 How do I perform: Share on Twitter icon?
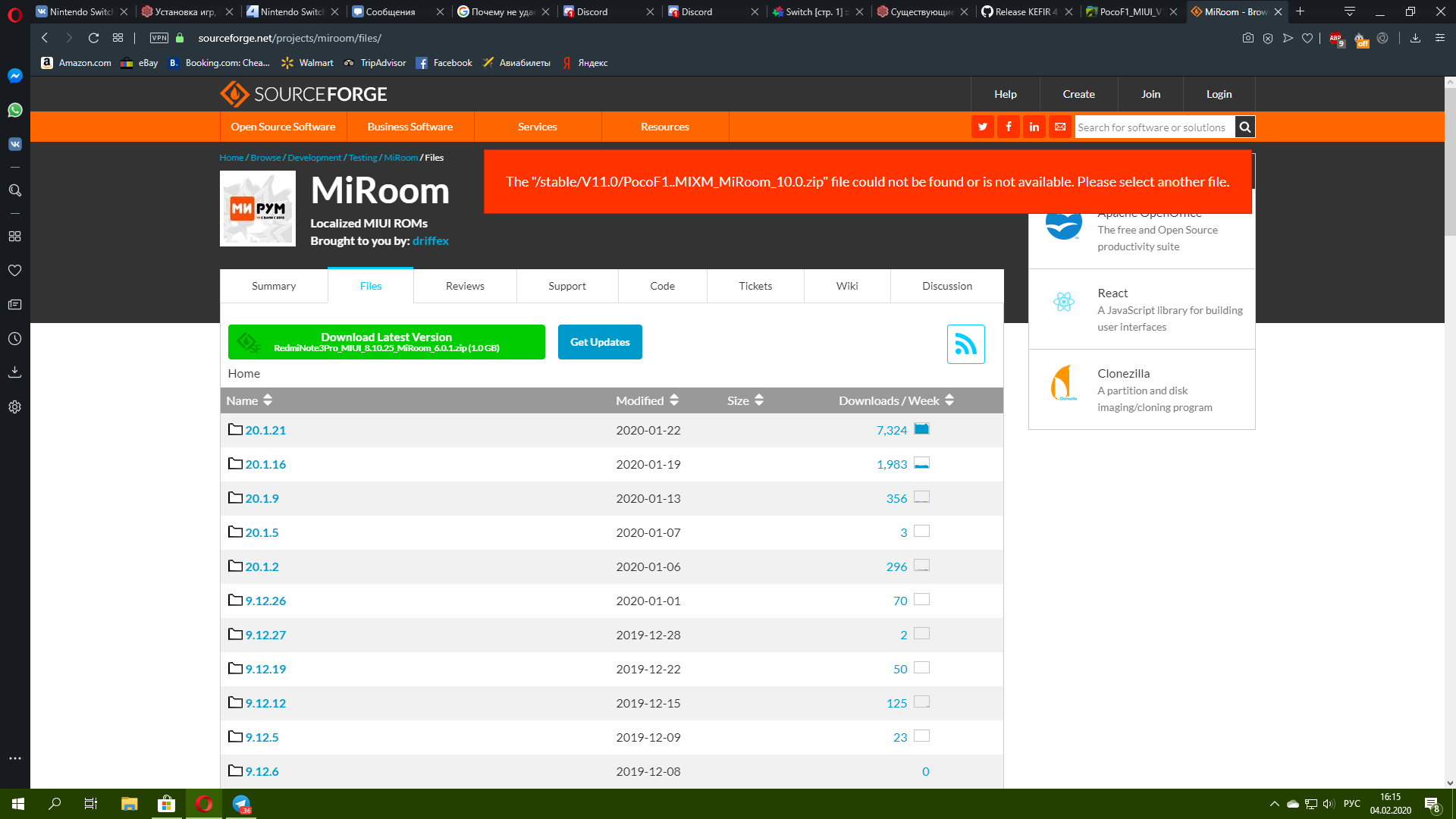[983, 127]
